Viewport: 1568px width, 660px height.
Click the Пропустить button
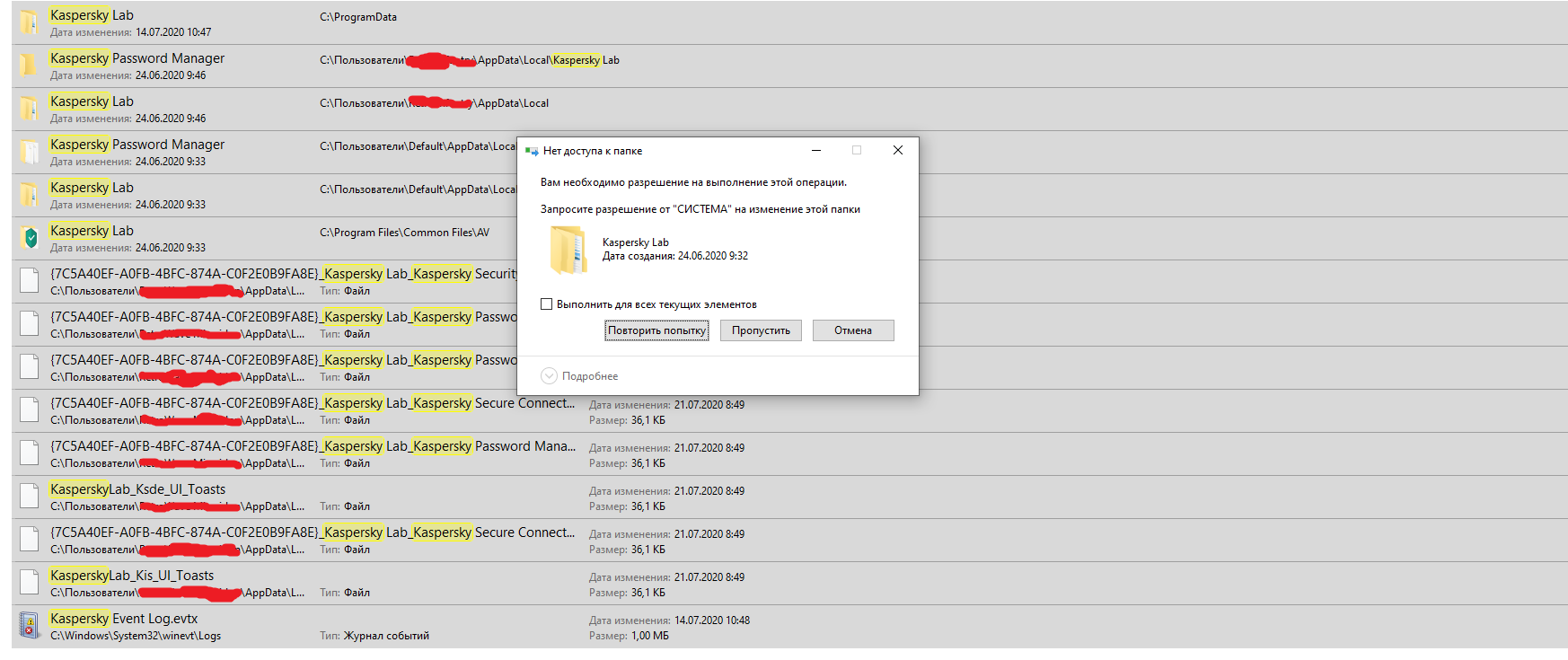761,330
